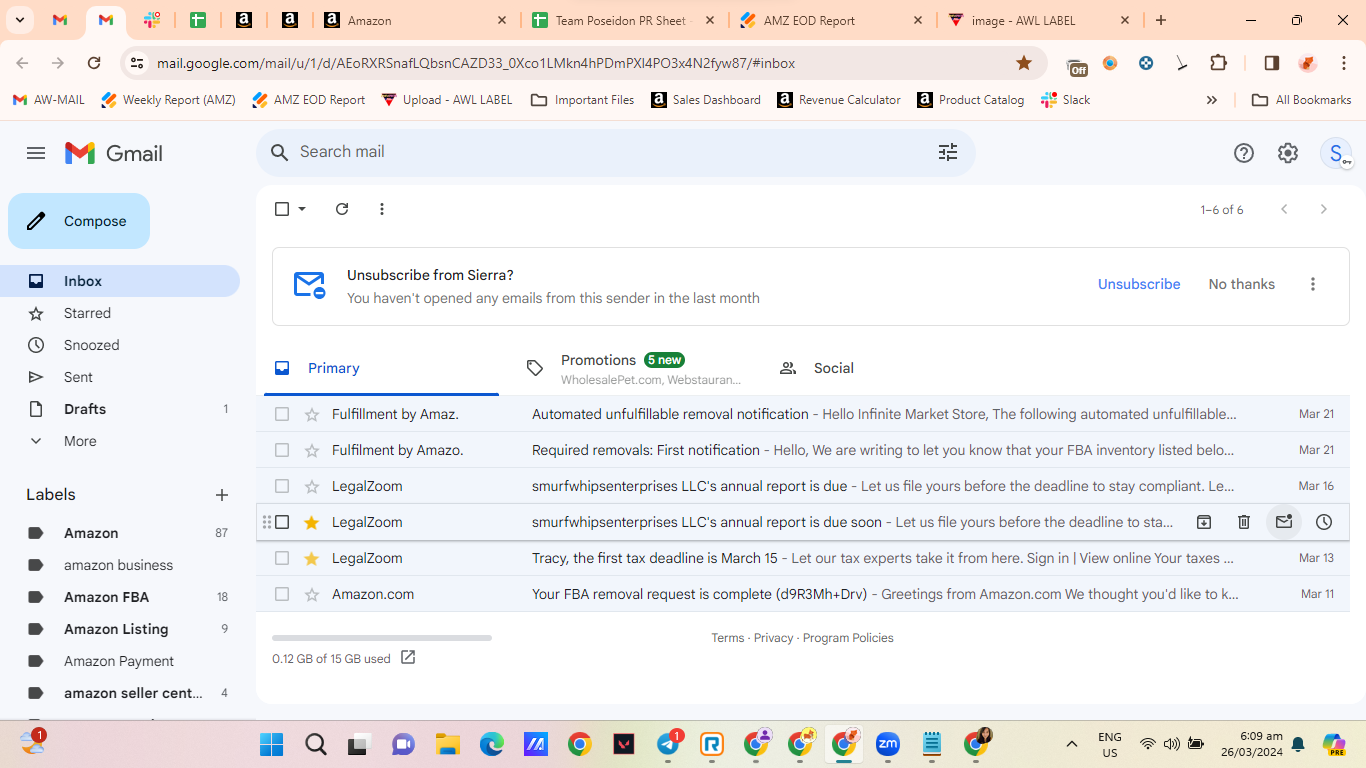This screenshot has height=768, width=1366.
Task: Open the Chrome tab search dropdown
Action: coord(19,20)
